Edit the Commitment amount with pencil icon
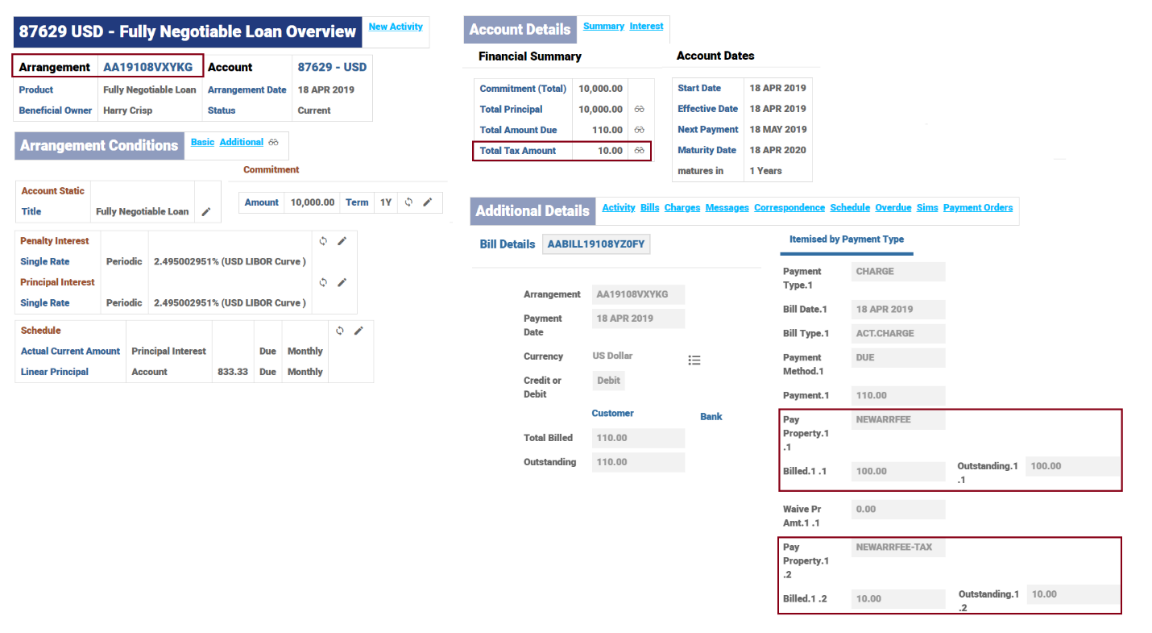The width and height of the screenshot is (1152, 633). [427, 202]
